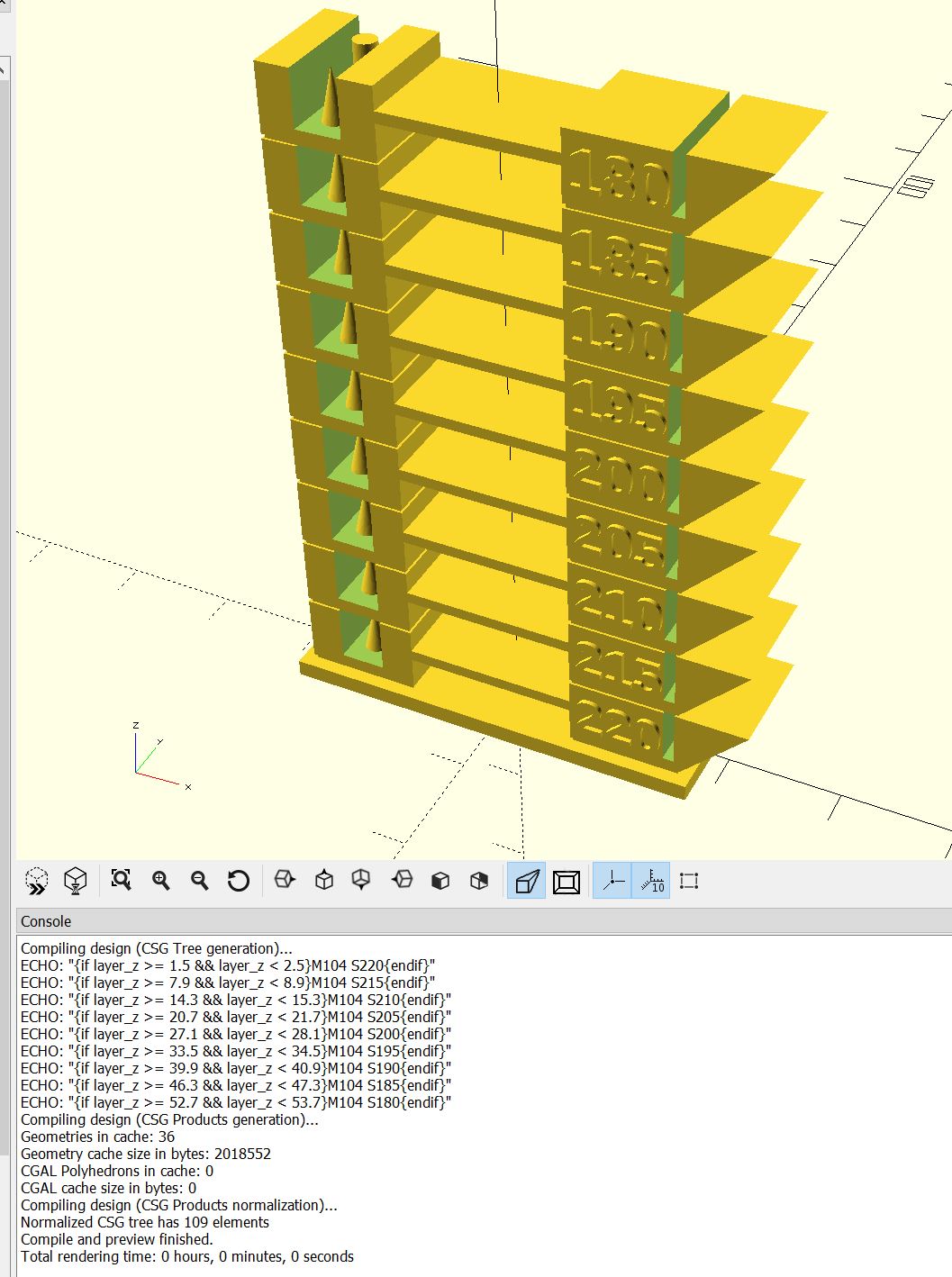
Task: Click the Preview icon
Action: [x=36, y=881]
